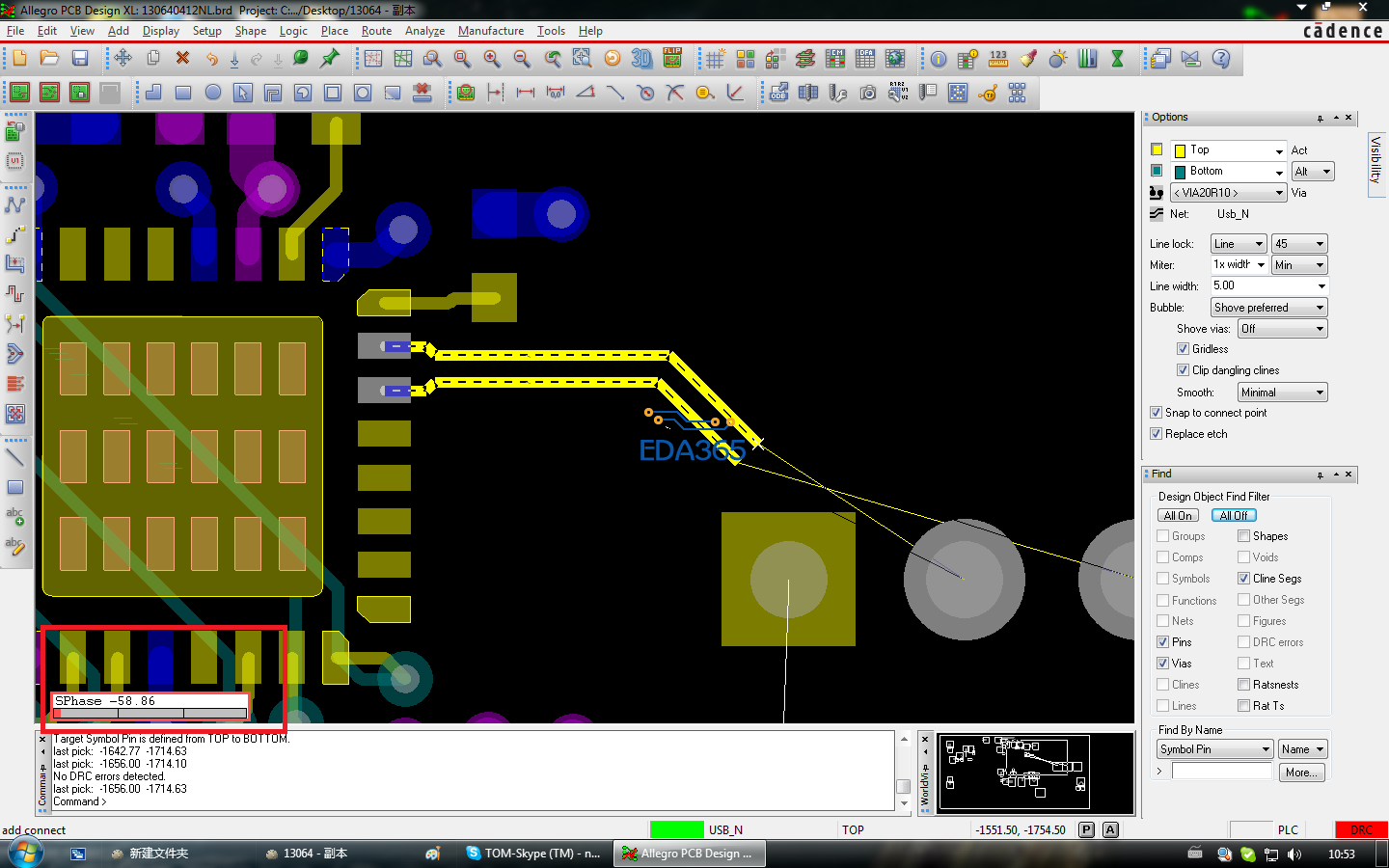The height and width of the screenshot is (868, 1389).
Task: Click the New file icon
Action: [19, 59]
